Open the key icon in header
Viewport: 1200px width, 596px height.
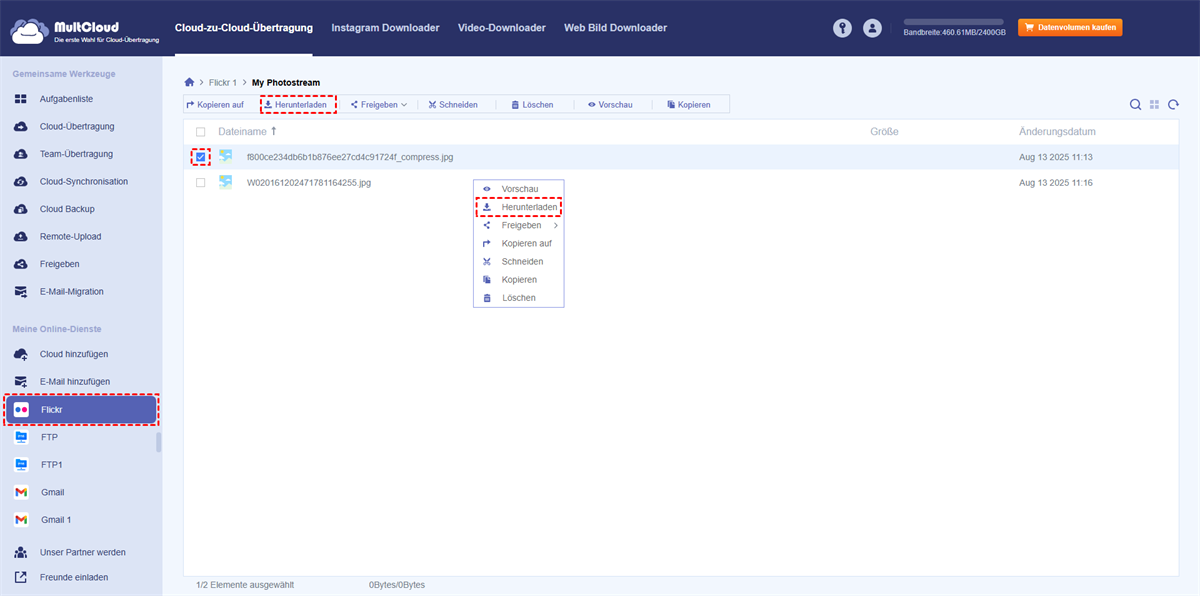843,28
